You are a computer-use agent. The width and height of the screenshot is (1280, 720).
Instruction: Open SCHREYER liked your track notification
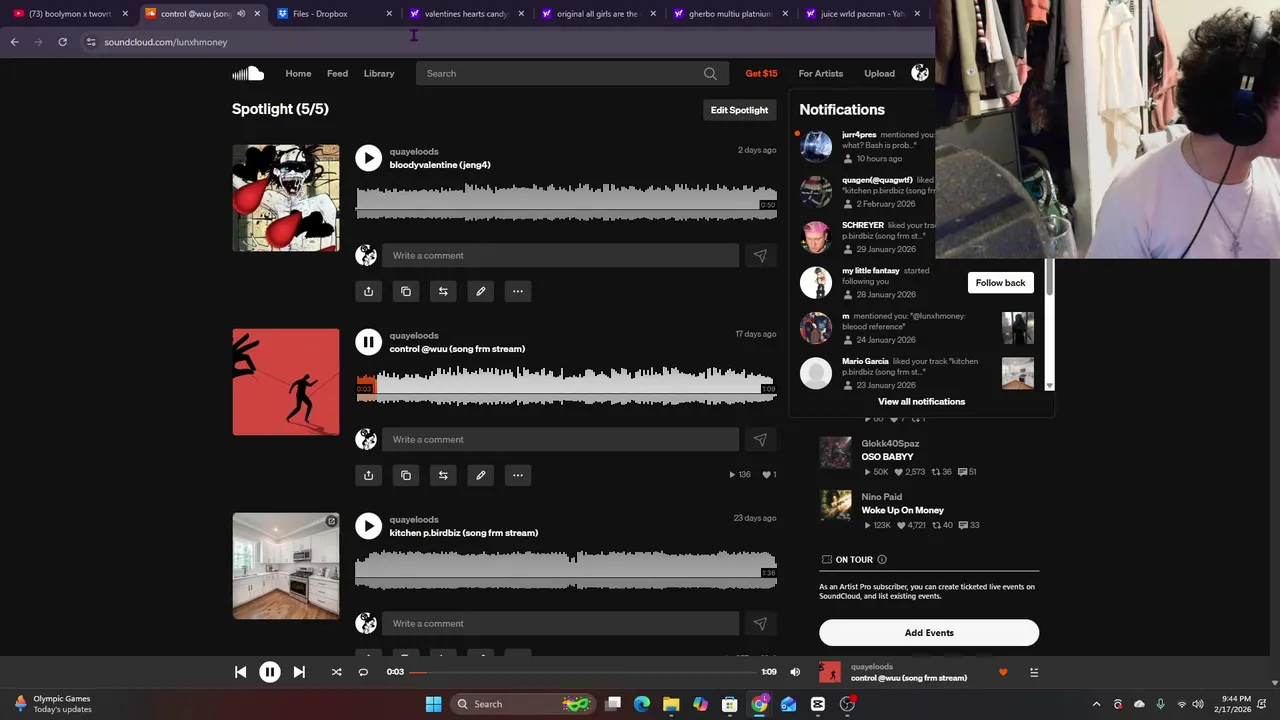(866, 237)
